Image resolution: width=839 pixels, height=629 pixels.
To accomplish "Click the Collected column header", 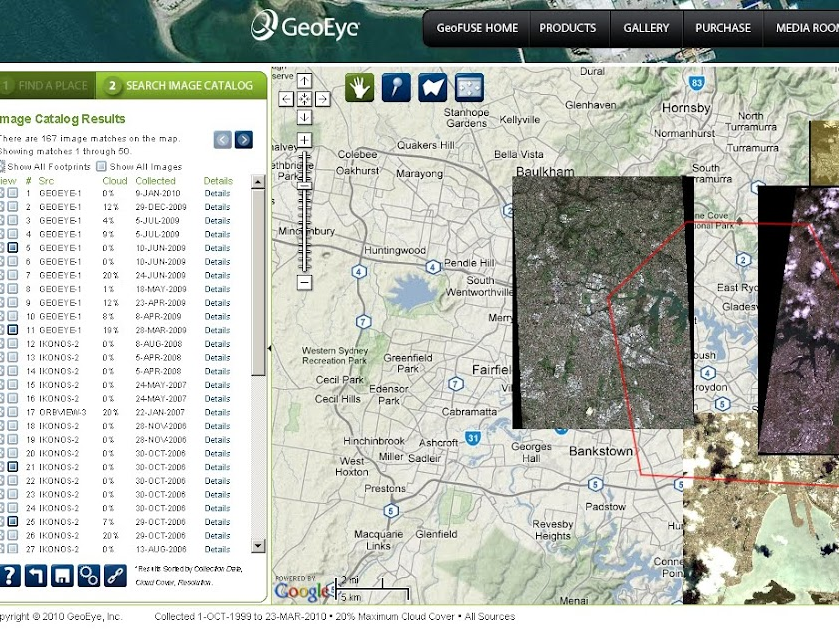I will [155, 181].
